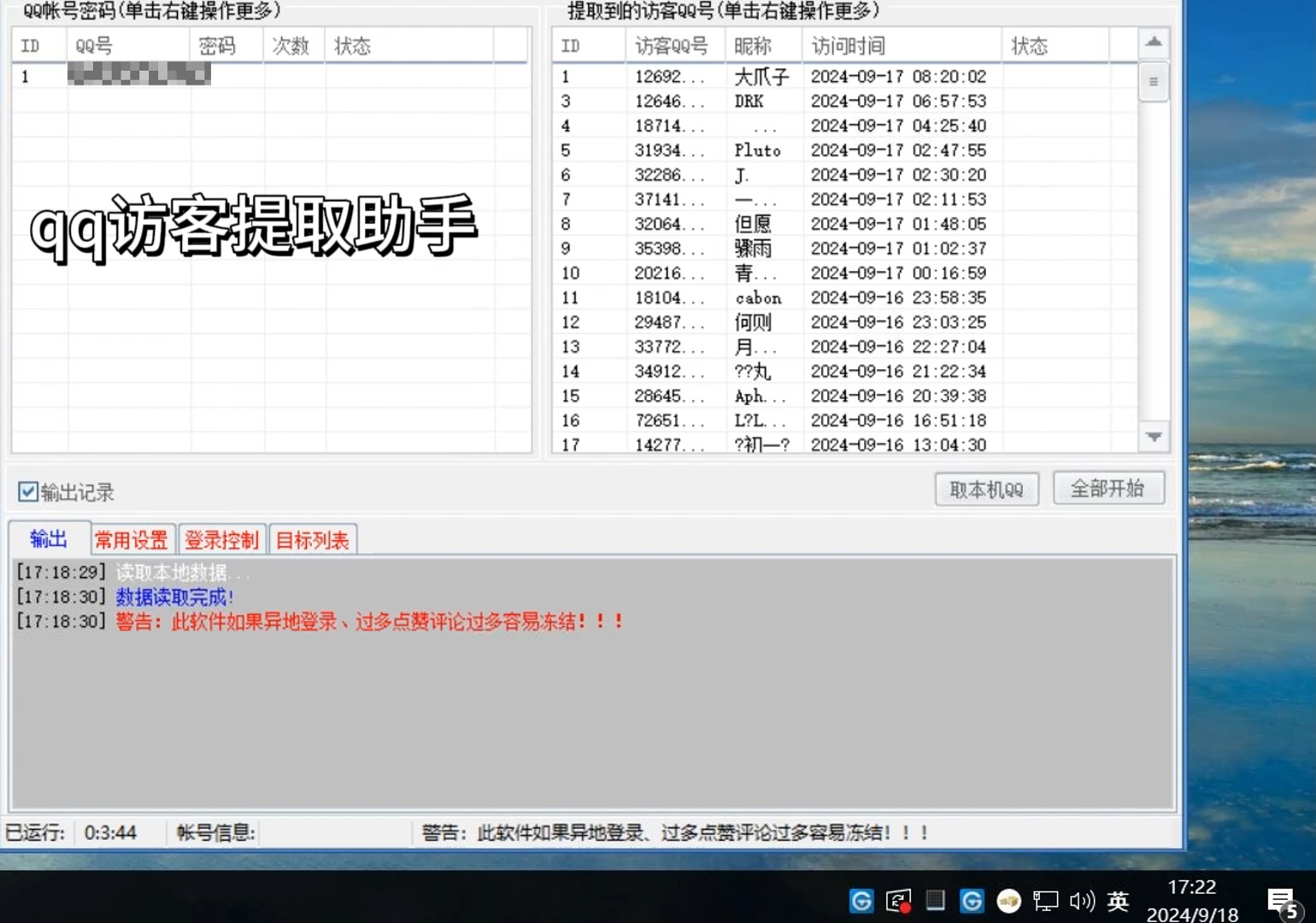
Task: Click the 次数 column header
Action: pyautogui.click(x=294, y=46)
